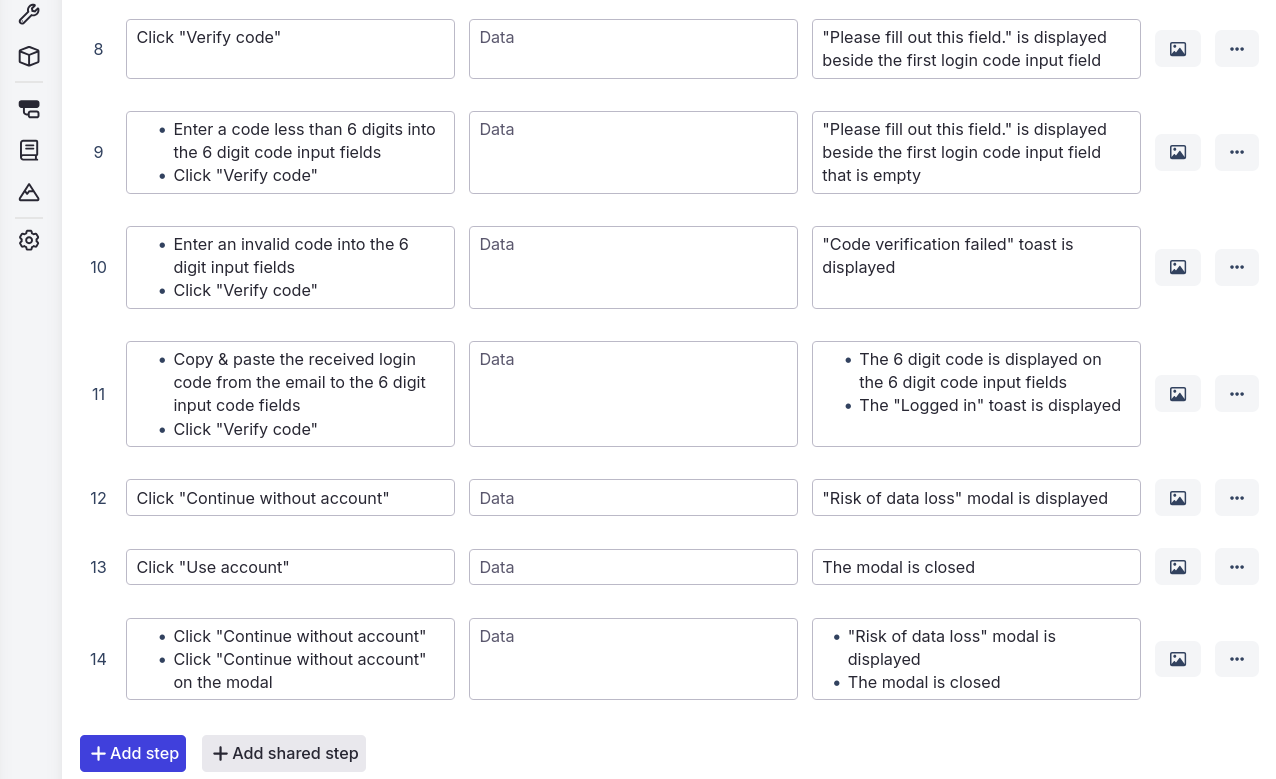Click the wrench icon in sidebar

point(29,14)
